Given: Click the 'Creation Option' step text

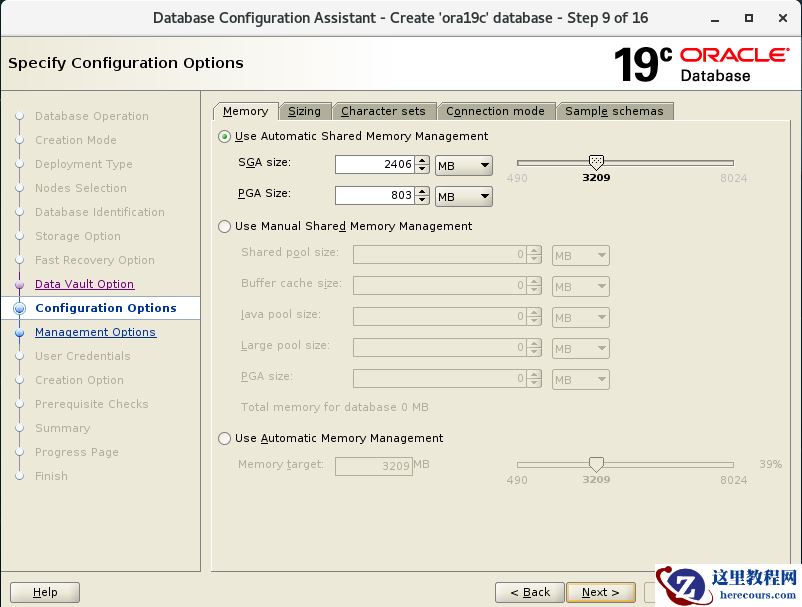Looking at the screenshot, I should tap(79, 380).
